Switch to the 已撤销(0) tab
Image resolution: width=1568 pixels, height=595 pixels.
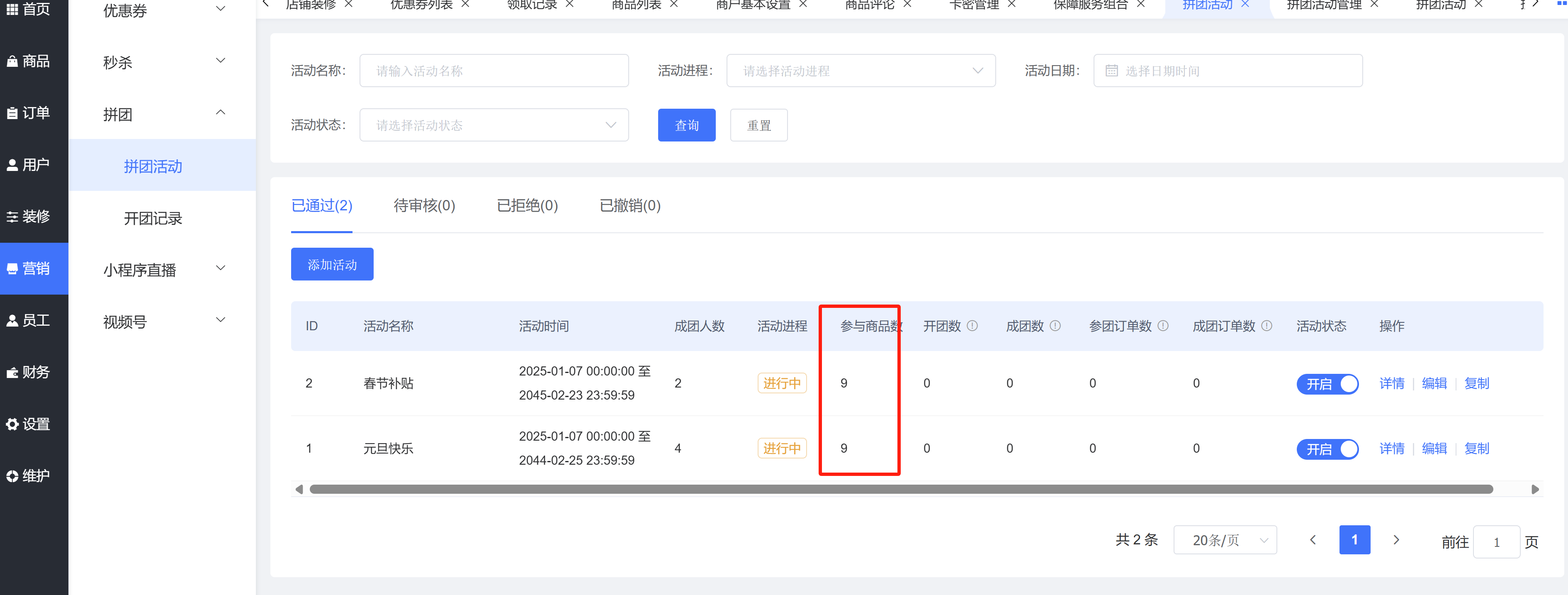630,206
